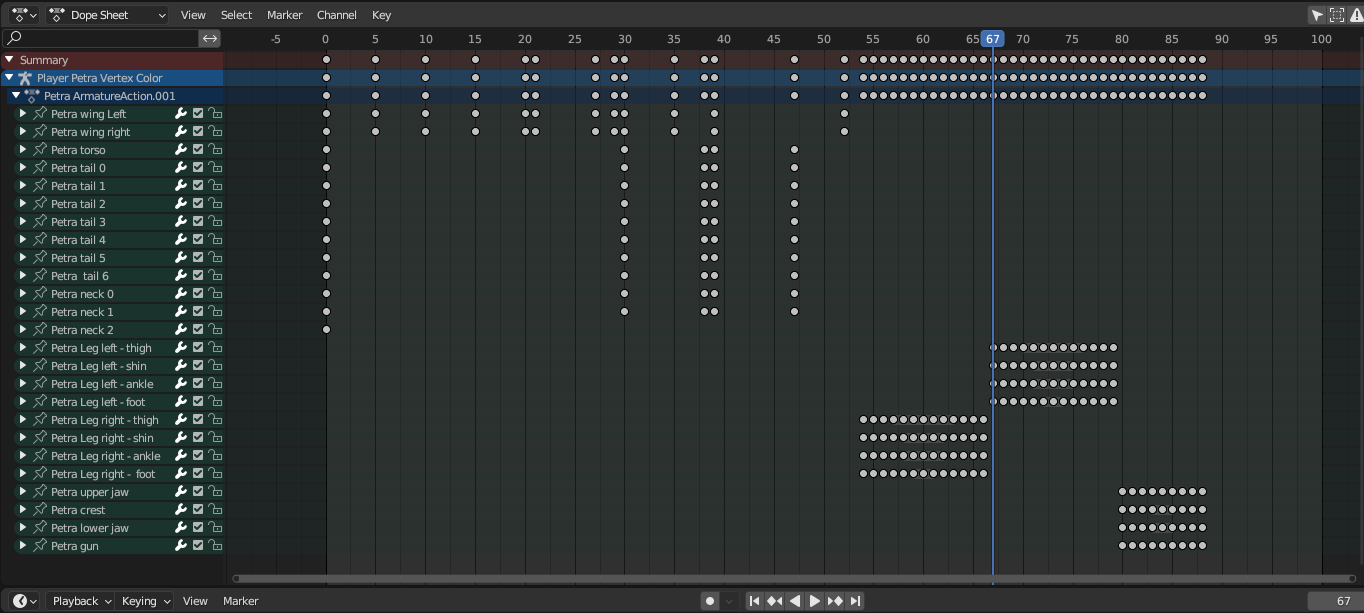Open the Playback popover
The image size is (1364, 613).
point(82,601)
